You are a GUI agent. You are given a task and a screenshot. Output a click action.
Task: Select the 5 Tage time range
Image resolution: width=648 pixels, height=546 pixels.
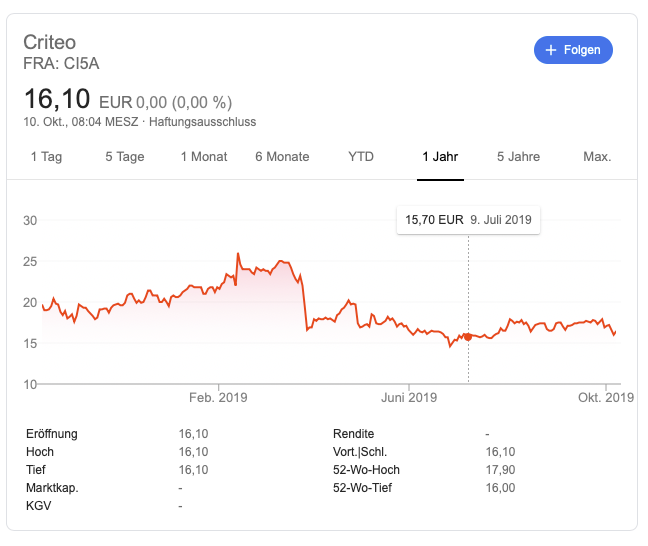click(125, 157)
